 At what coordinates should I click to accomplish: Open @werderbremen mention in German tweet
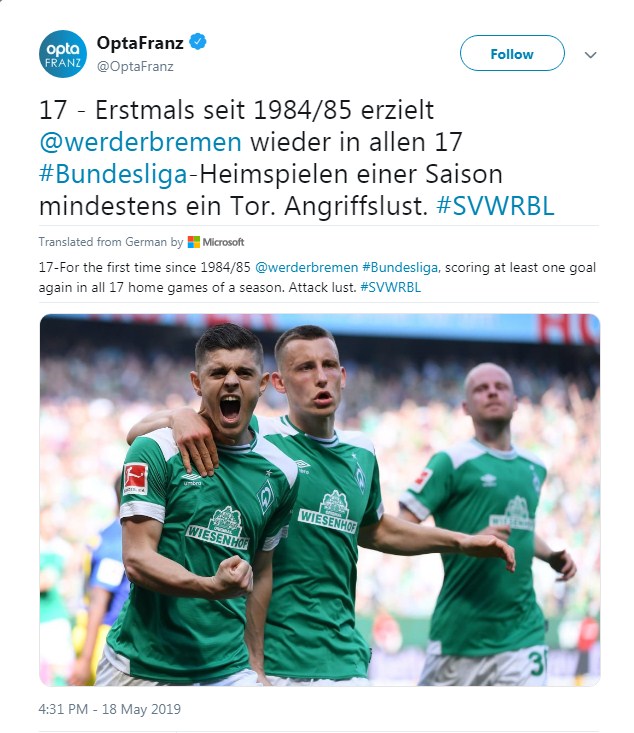pyautogui.click(x=140, y=142)
